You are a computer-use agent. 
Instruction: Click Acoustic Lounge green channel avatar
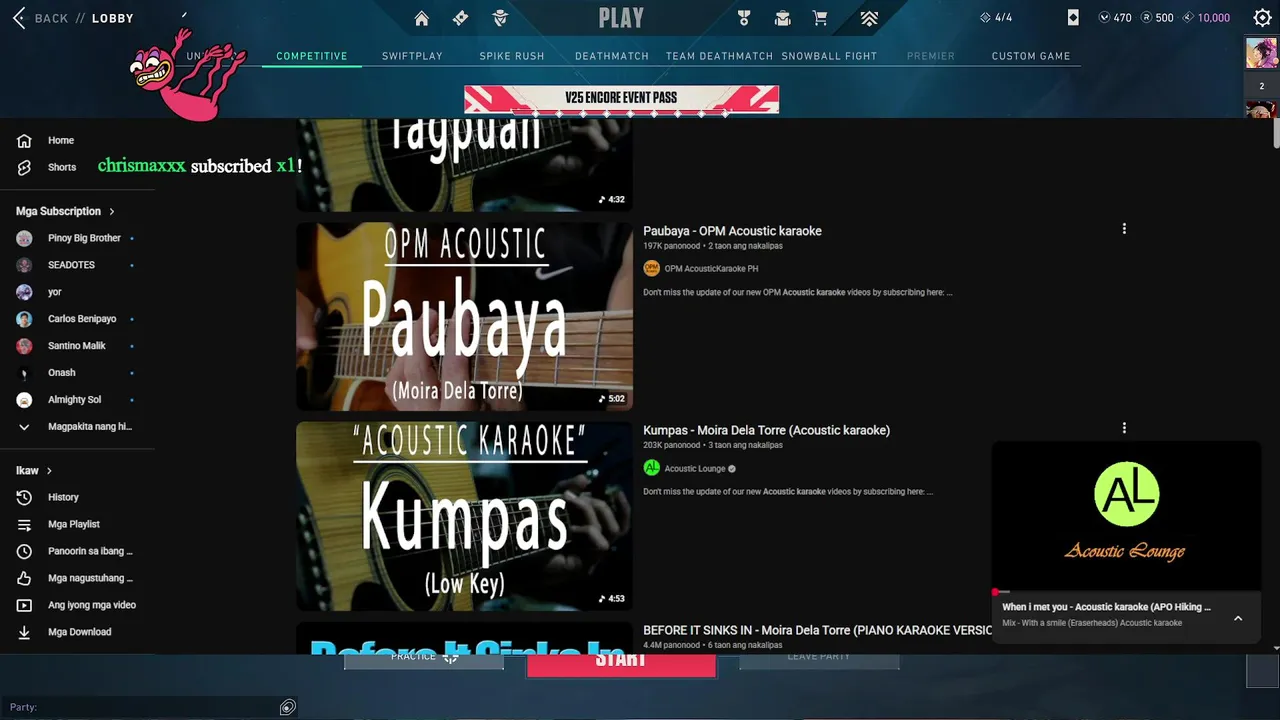click(x=652, y=468)
